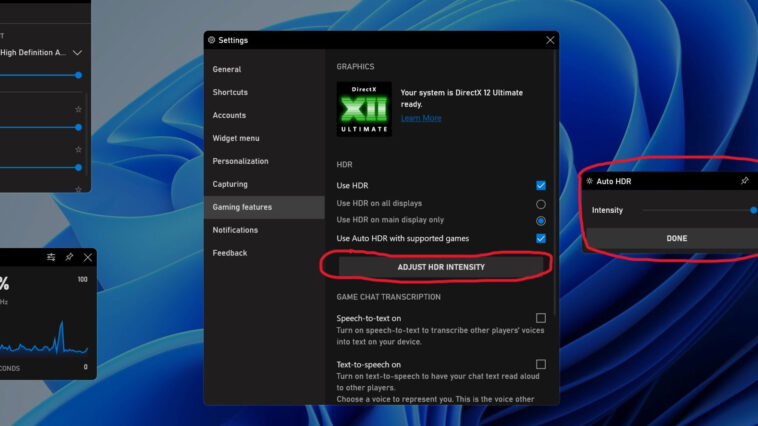Image resolution: width=758 pixels, height=426 pixels.
Task: Toggle Use Auto HDR with supported games
Action: [x=540, y=238]
